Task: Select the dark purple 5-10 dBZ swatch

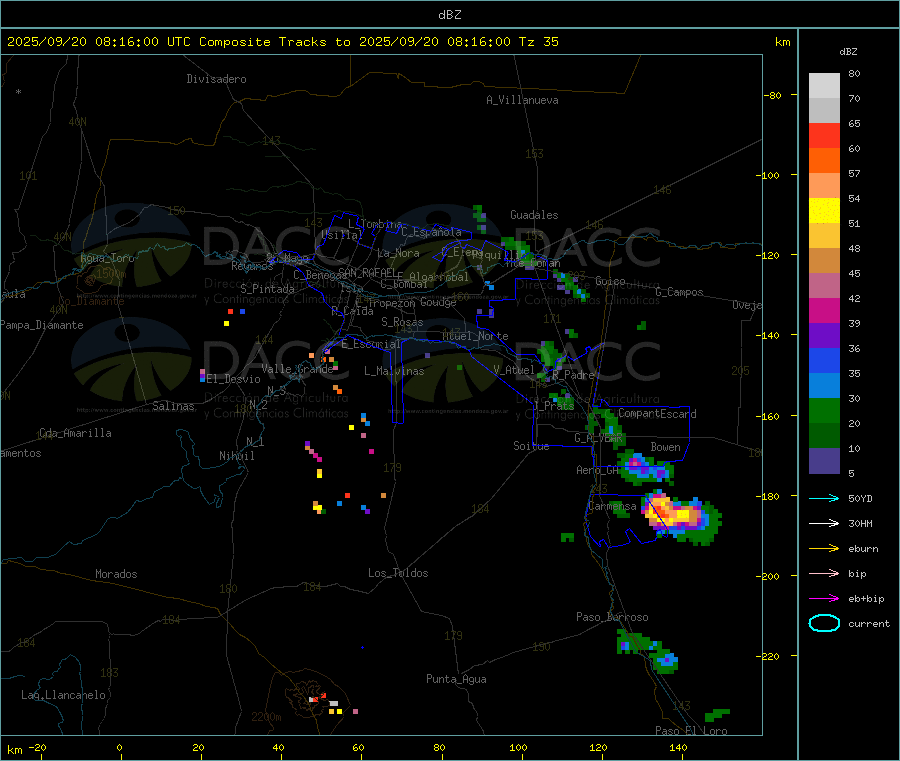Action: (824, 461)
